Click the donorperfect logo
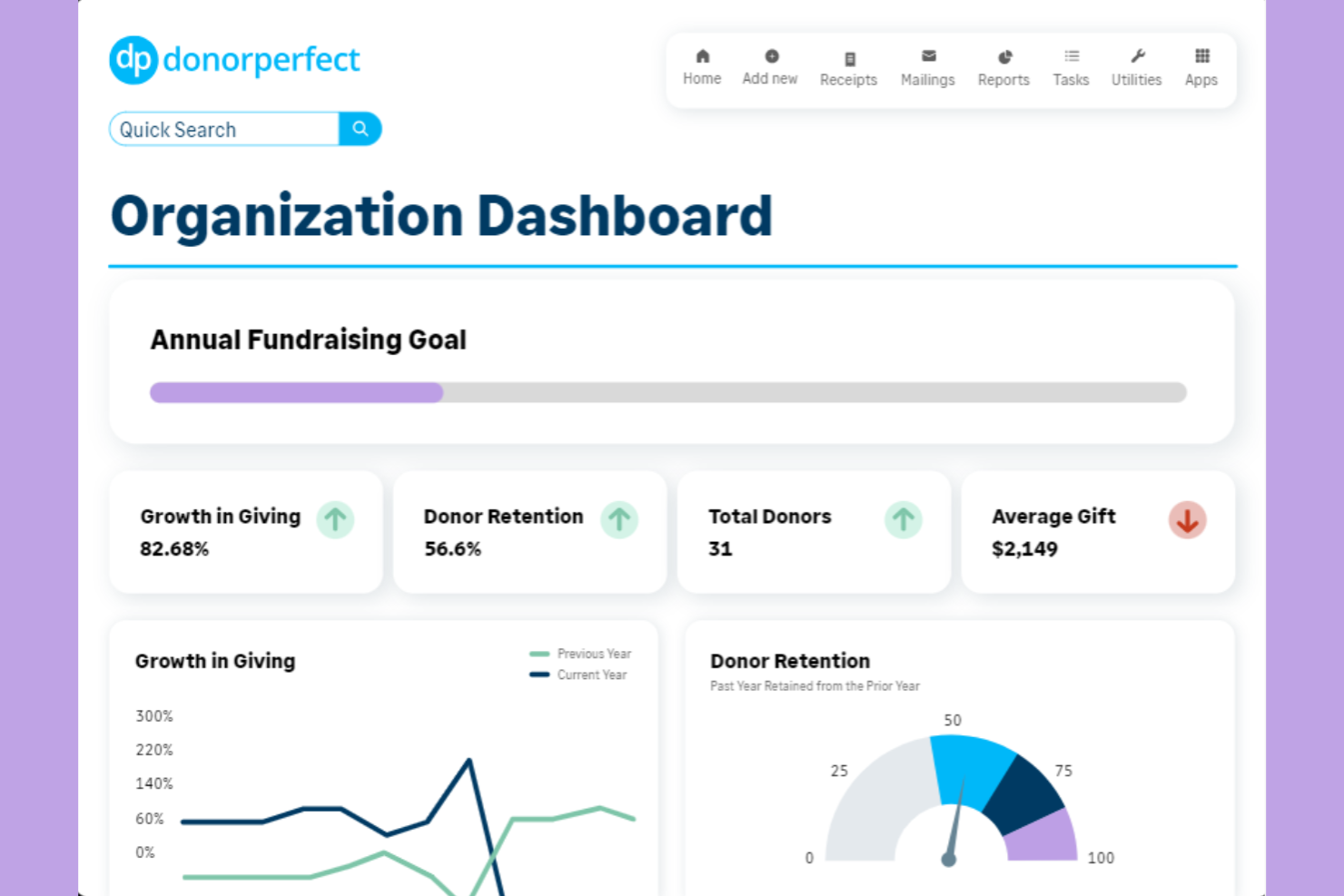 point(234,60)
